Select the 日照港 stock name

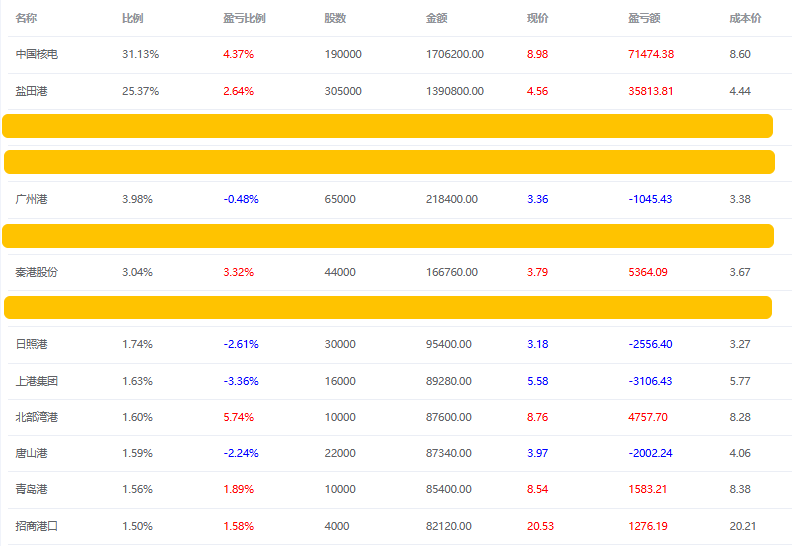(31, 344)
